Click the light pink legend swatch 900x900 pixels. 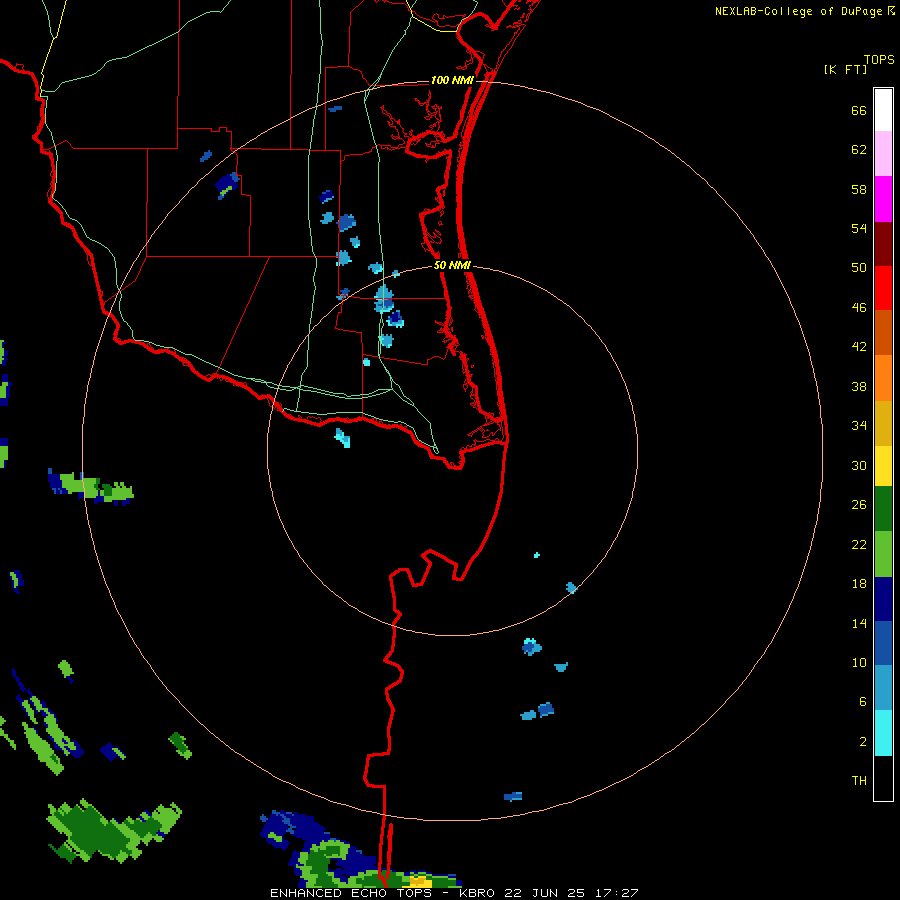tap(883, 153)
